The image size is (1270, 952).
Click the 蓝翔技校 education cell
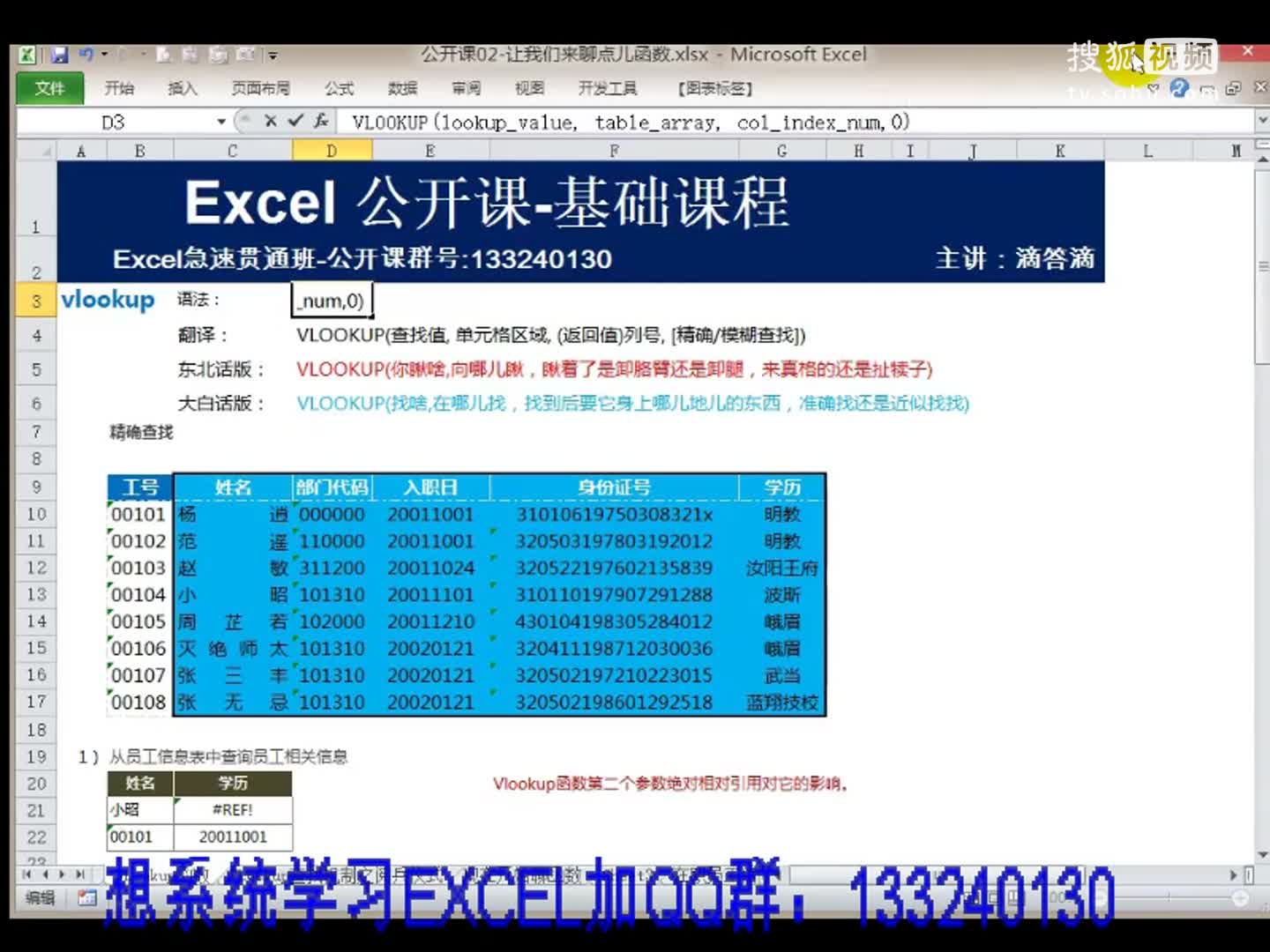[x=781, y=703]
